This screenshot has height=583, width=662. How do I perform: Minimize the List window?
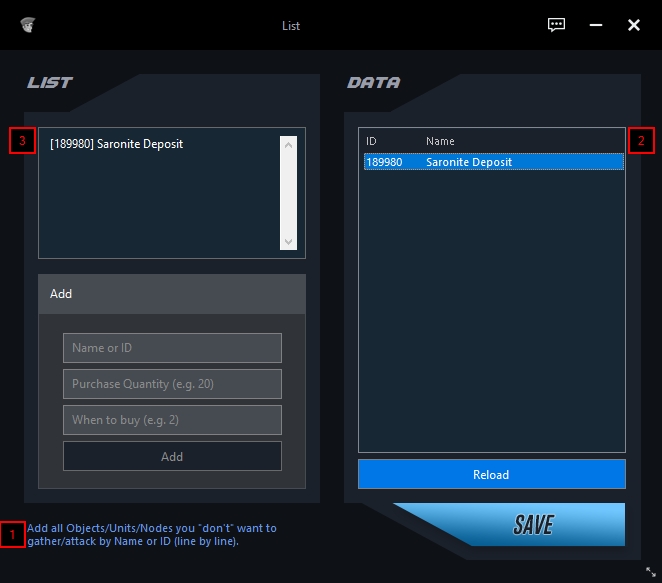596,25
